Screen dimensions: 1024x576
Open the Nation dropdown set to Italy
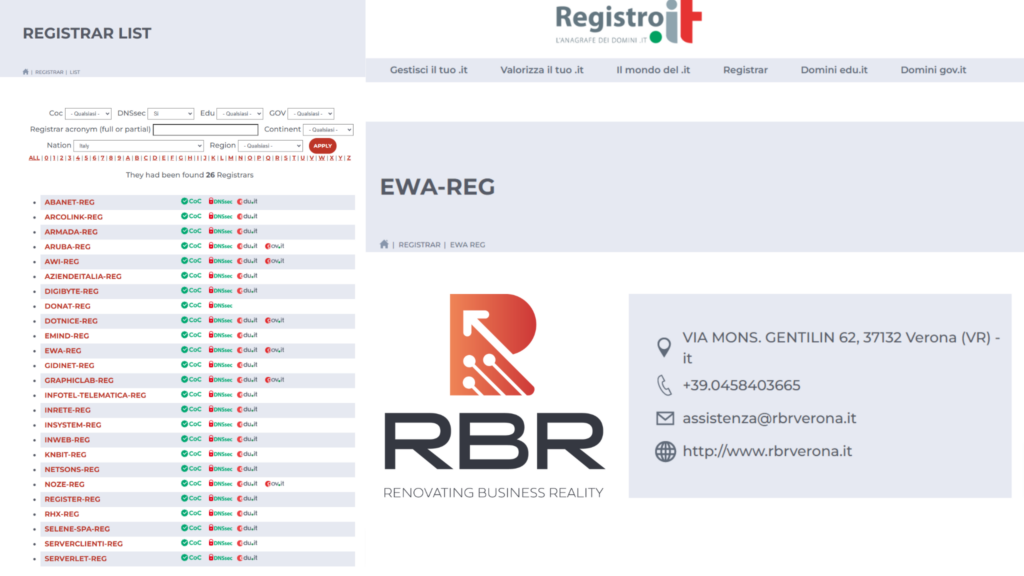tap(138, 146)
